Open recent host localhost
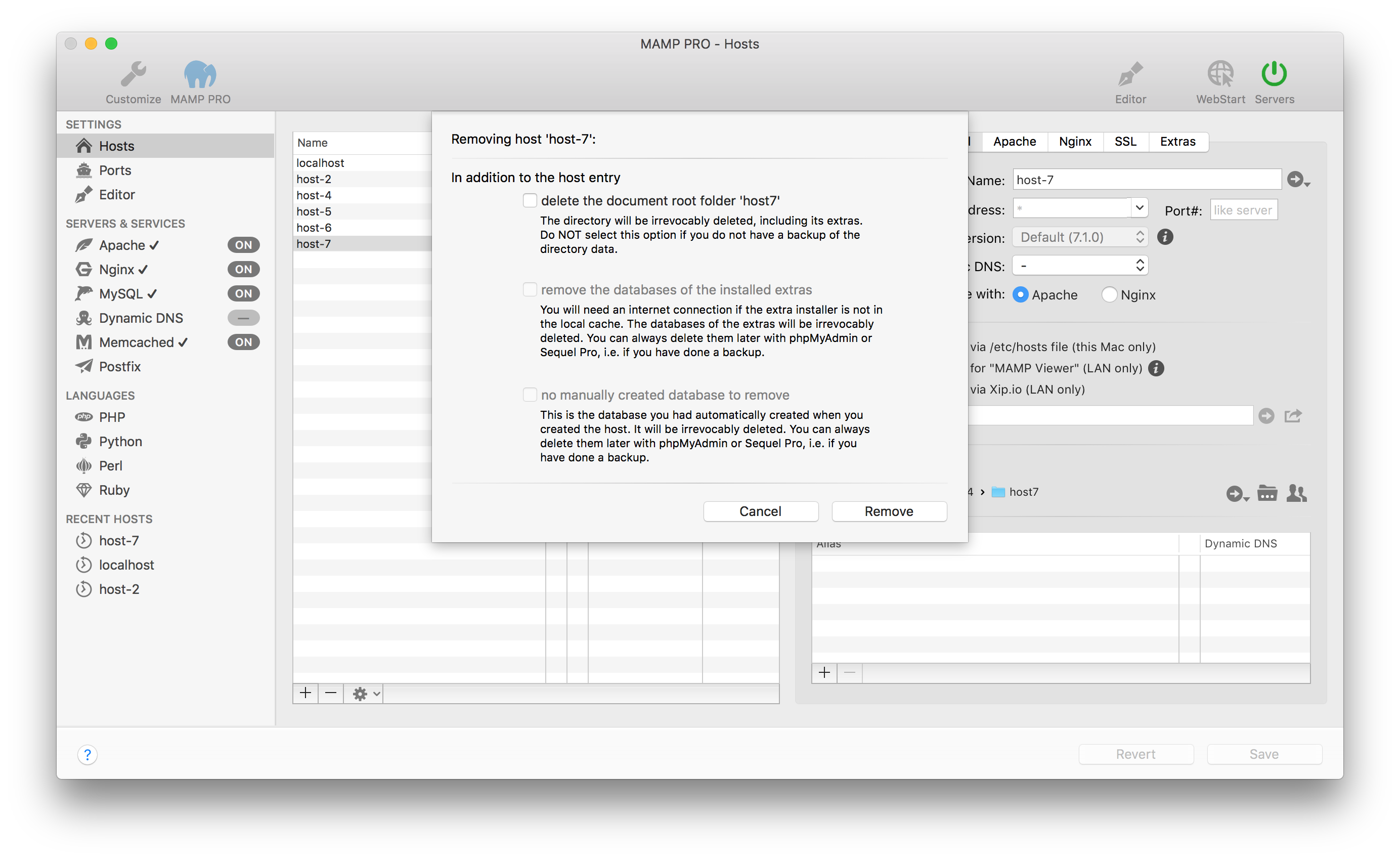Viewport: 1400px width, 860px height. (x=126, y=565)
